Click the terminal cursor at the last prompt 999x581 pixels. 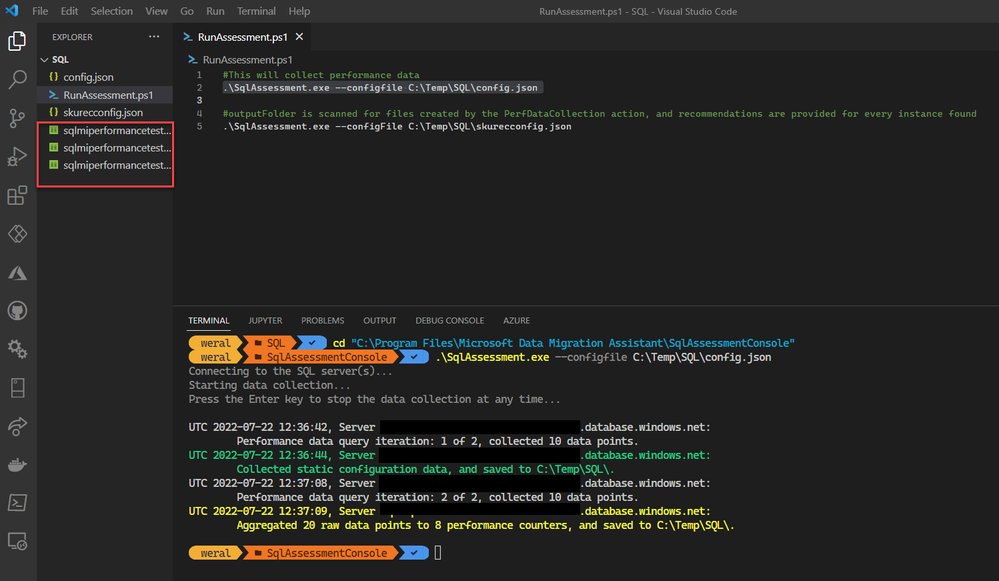[x=438, y=553]
